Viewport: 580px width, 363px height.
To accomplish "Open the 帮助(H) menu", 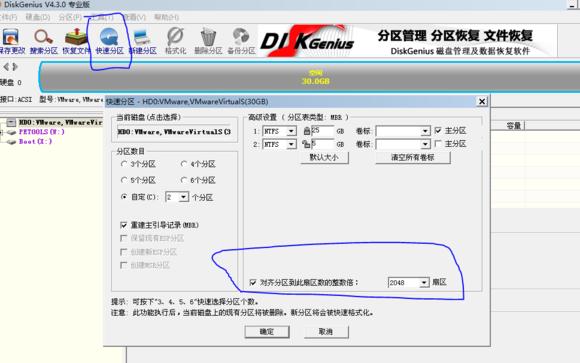I will pos(166,17).
